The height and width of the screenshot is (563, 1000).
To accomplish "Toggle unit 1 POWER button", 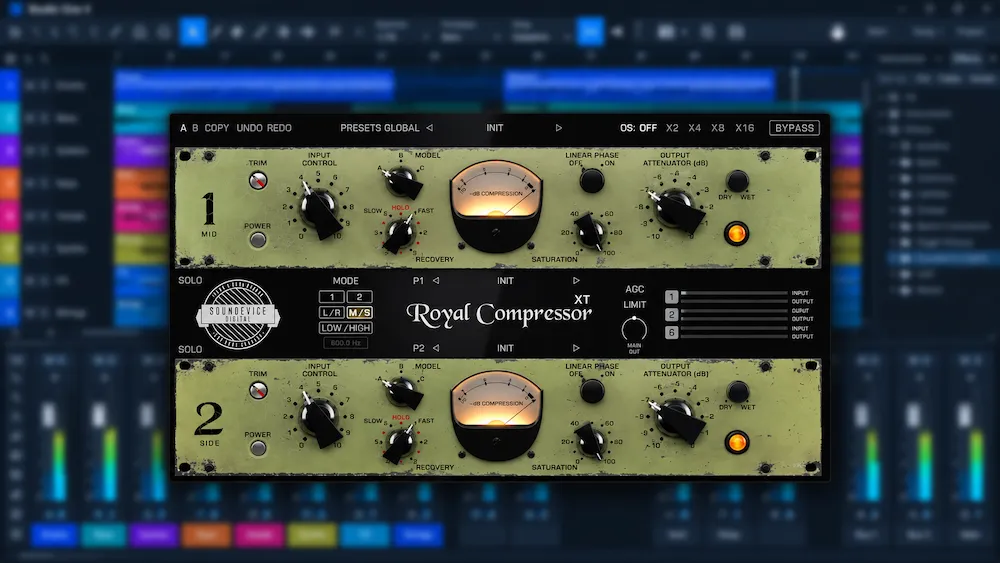I will pyautogui.click(x=258, y=240).
